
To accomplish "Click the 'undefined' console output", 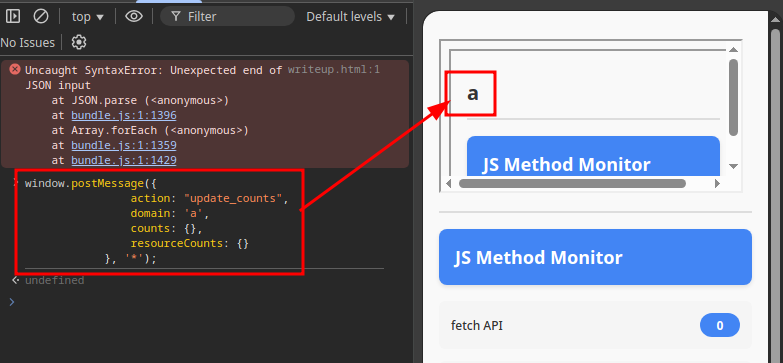I will pos(54,280).
